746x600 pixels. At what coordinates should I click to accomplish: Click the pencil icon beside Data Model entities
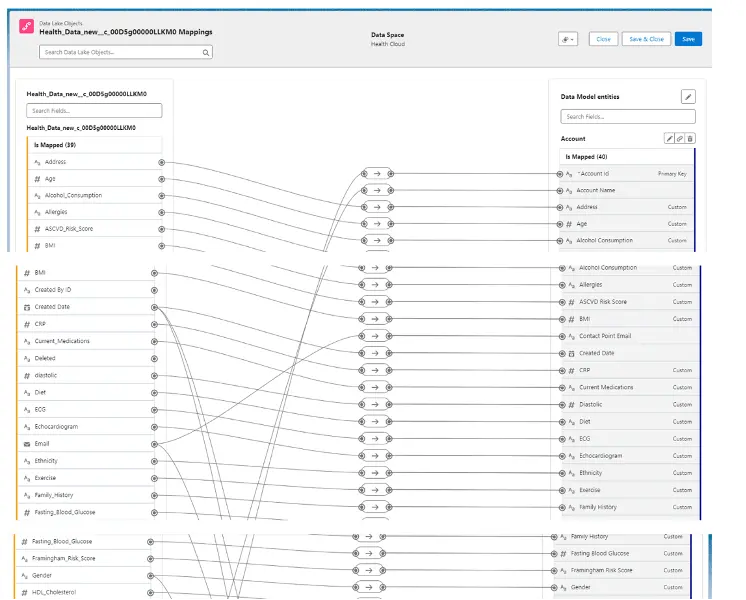[x=688, y=97]
